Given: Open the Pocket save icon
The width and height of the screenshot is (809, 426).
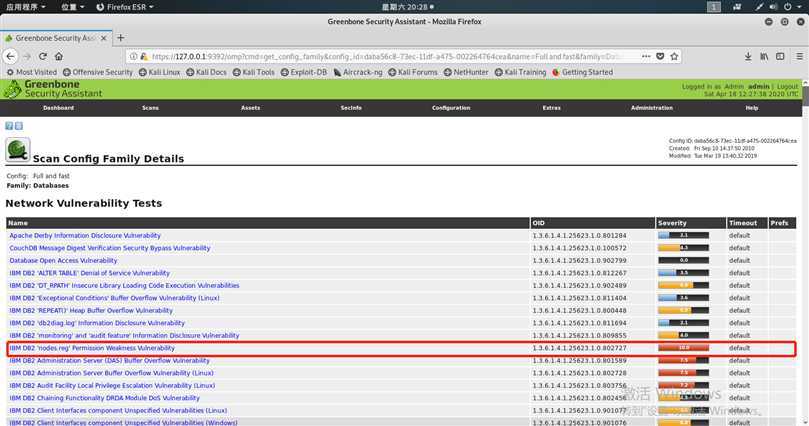Looking at the screenshot, I should click(660, 56).
